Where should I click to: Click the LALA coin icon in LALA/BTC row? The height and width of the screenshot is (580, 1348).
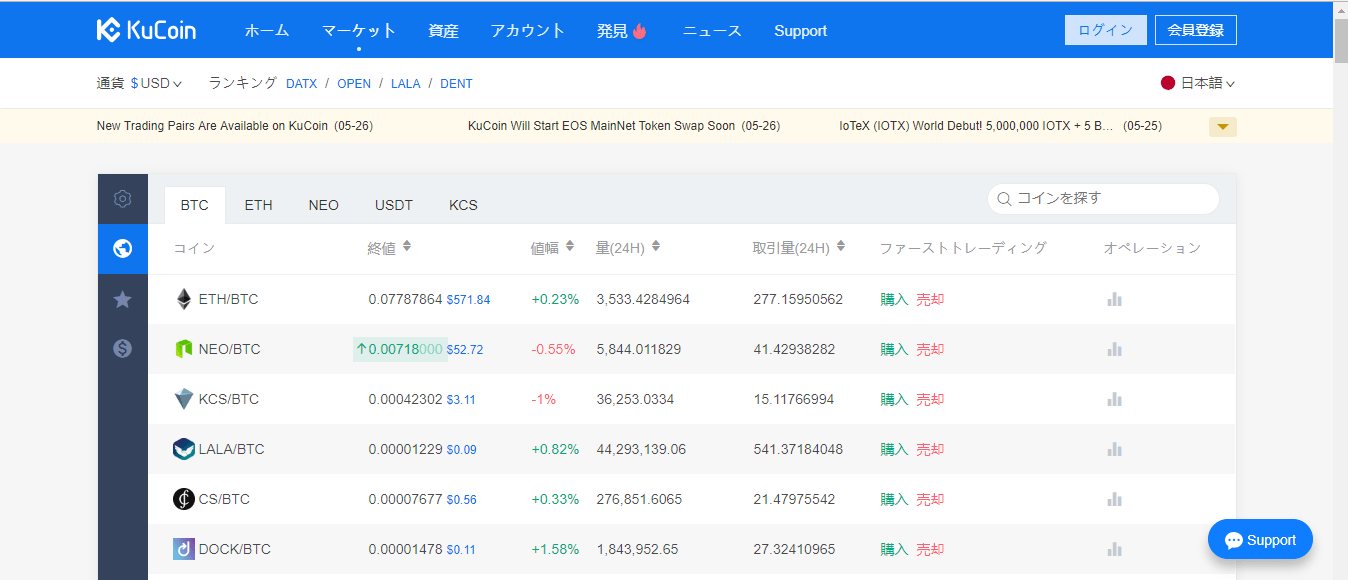(184, 449)
